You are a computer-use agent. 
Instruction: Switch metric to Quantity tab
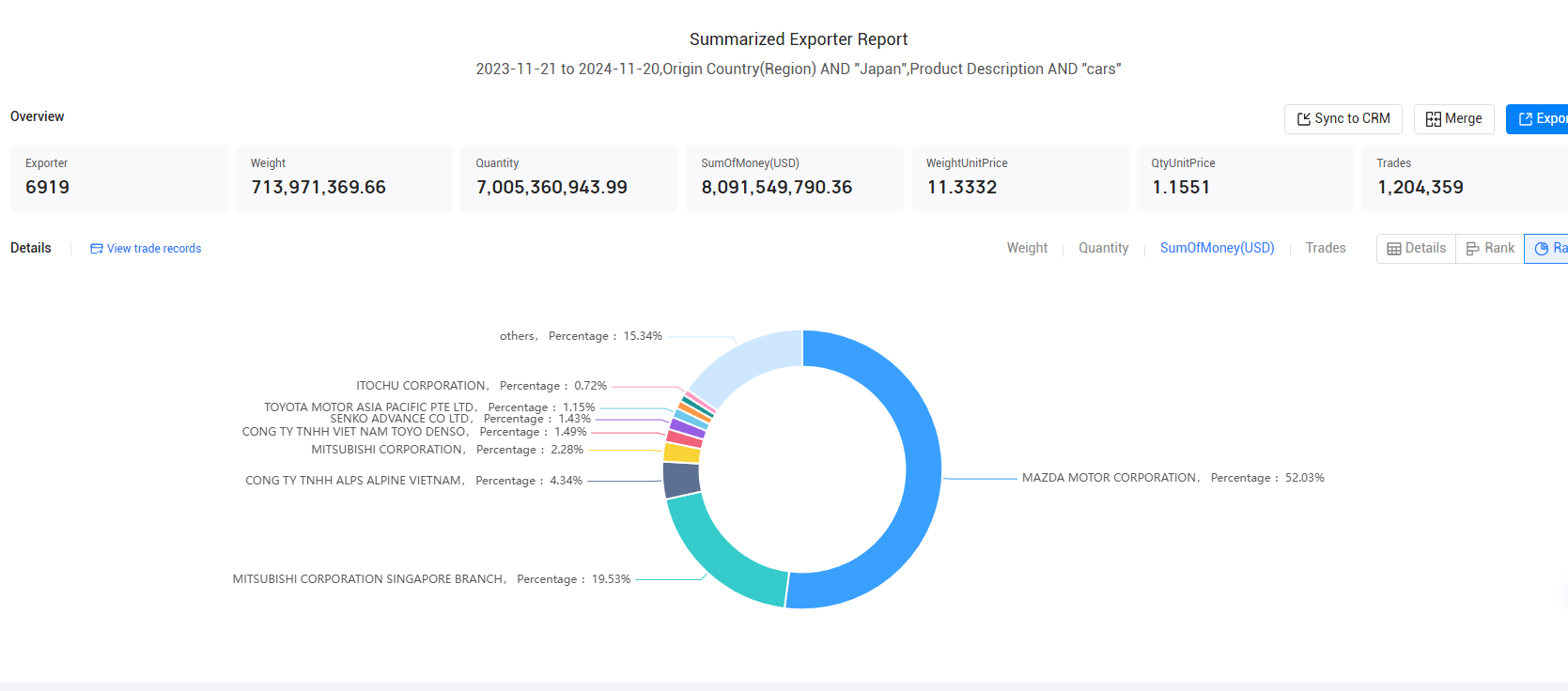click(1103, 248)
